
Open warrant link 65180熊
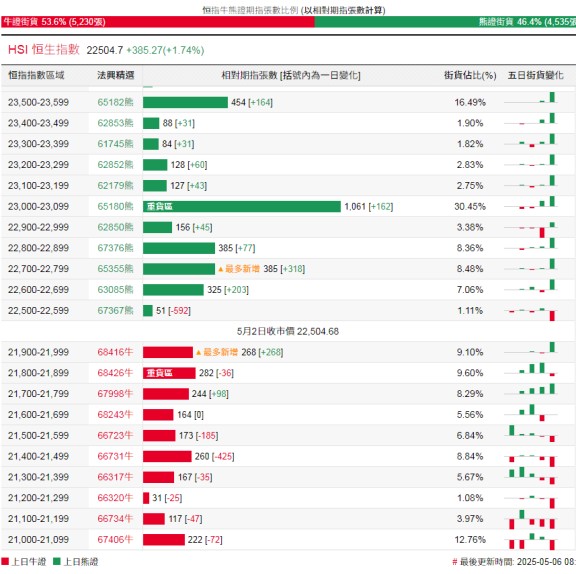115,206
